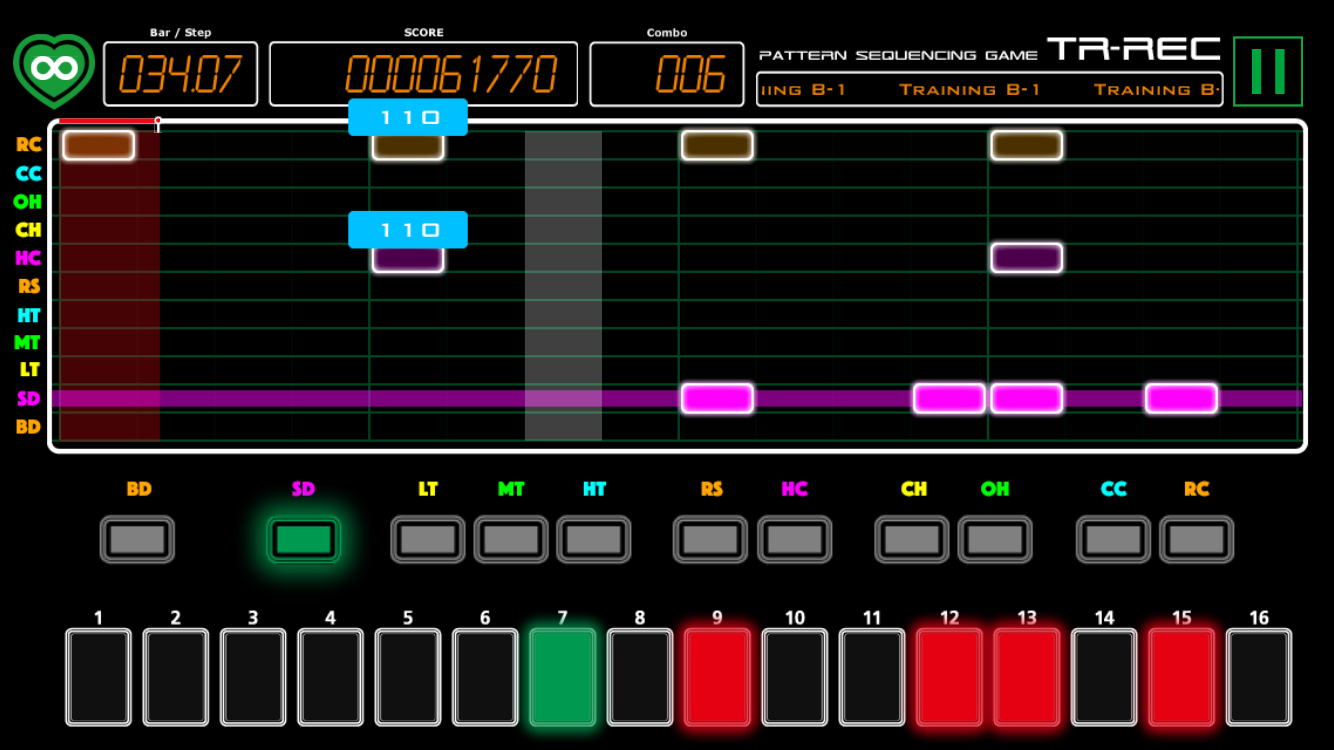
Task: Click the SD note at step 9
Action: pos(717,398)
